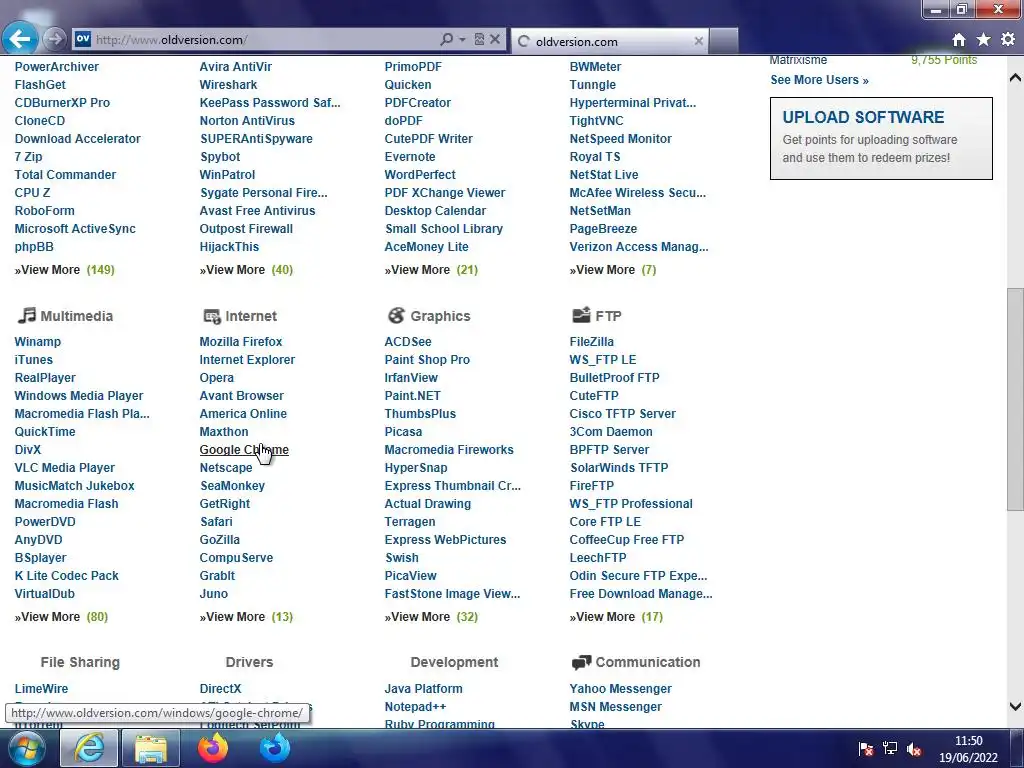Click the Internet category icon
The height and width of the screenshot is (768, 1024).
(x=212, y=317)
